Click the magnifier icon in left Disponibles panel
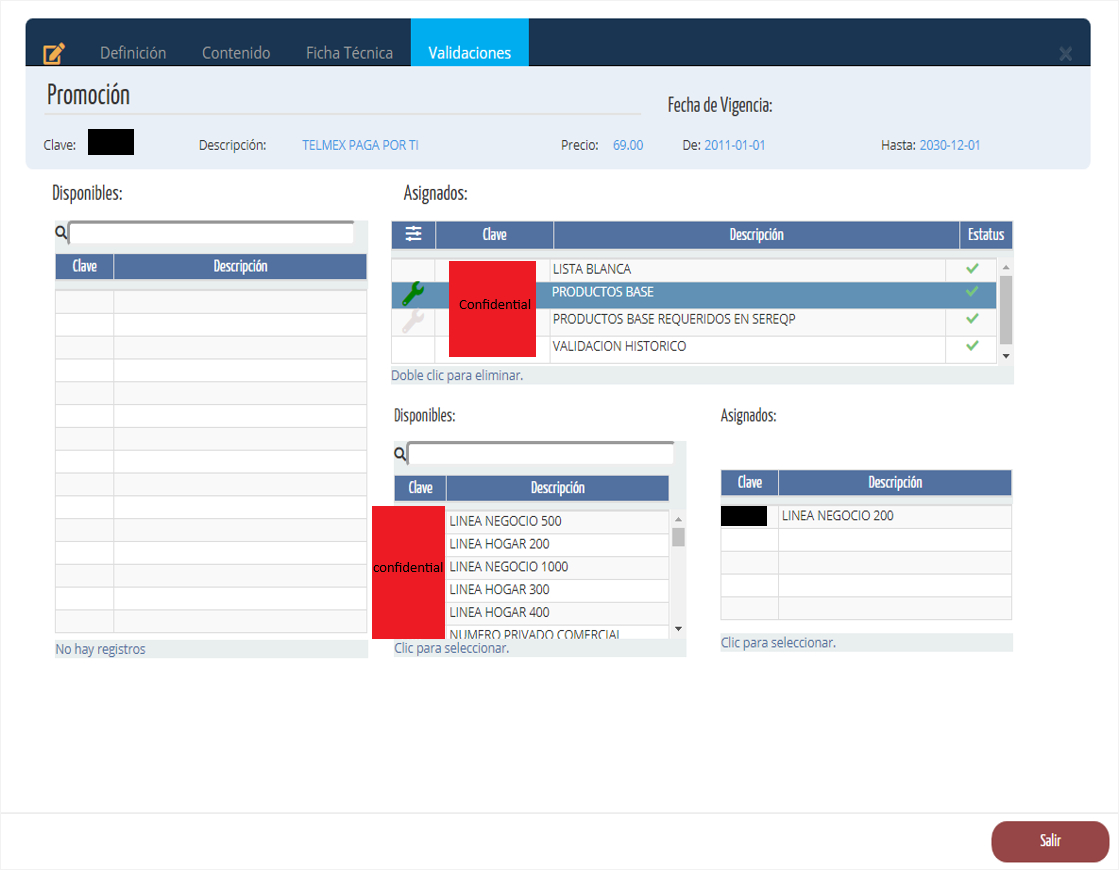Image resolution: width=1119 pixels, height=870 pixels. click(61, 233)
